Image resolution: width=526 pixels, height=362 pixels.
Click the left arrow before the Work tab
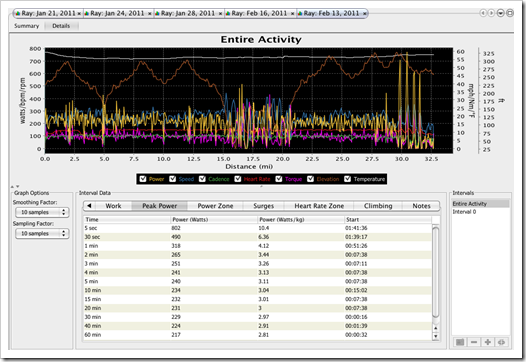[89, 206]
